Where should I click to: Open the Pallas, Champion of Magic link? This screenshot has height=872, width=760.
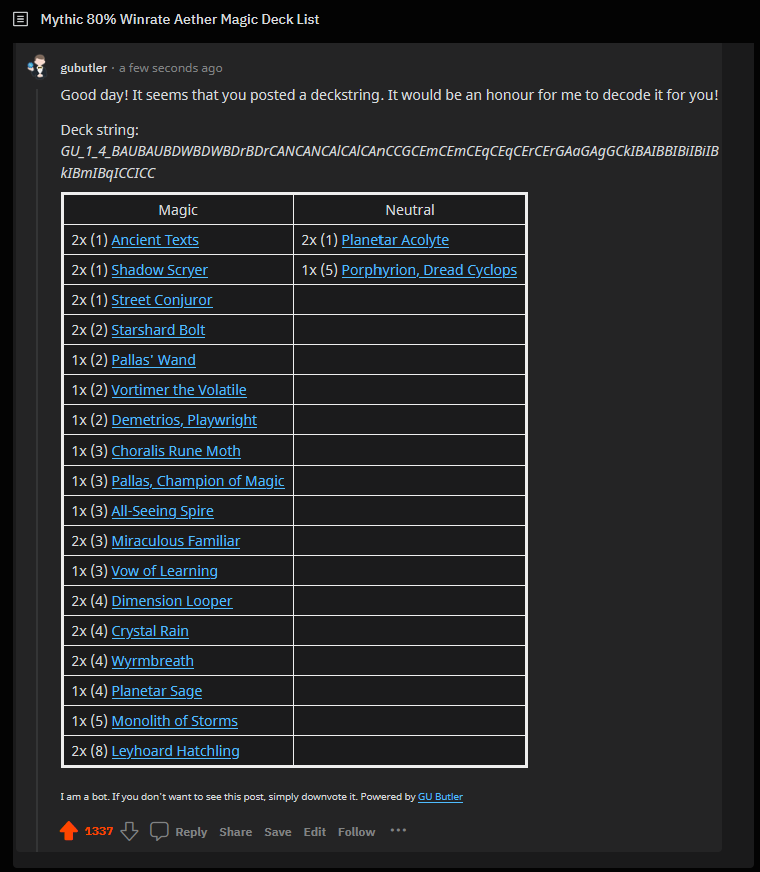click(198, 480)
